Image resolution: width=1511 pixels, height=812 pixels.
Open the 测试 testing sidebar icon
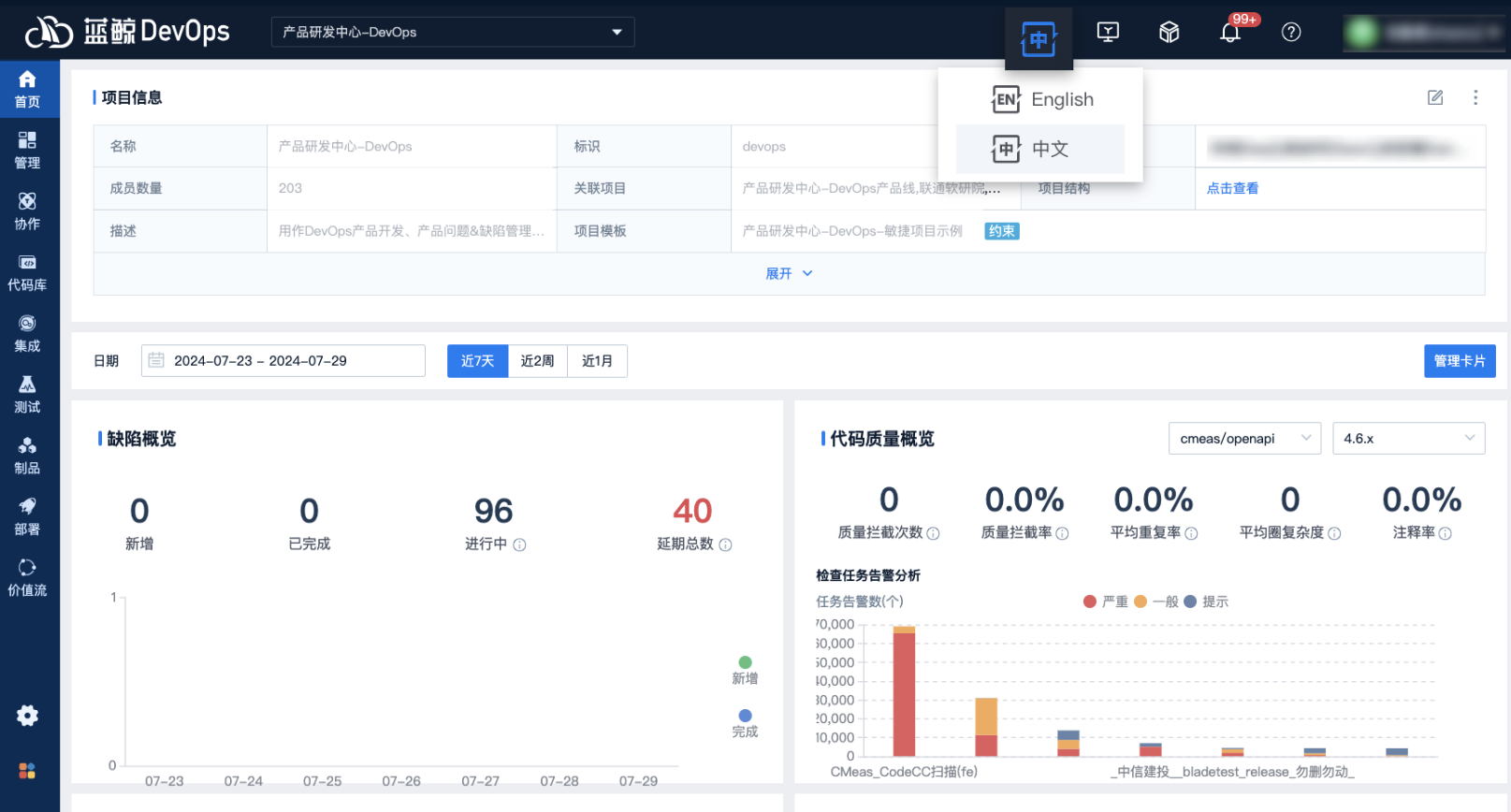point(27,394)
